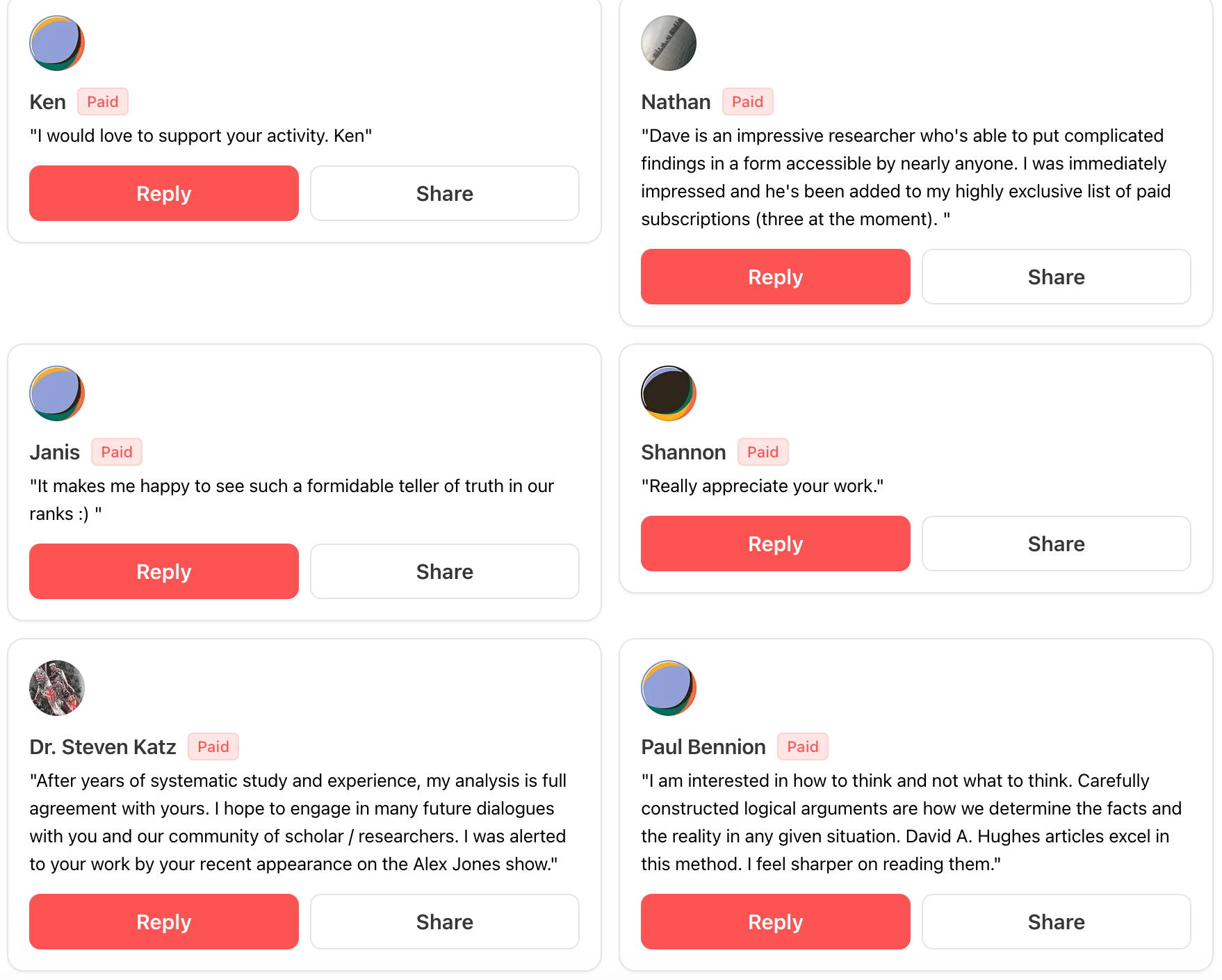The height and width of the screenshot is (980, 1222).
Task: Share Shannon's testimonial
Action: [1057, 544]
